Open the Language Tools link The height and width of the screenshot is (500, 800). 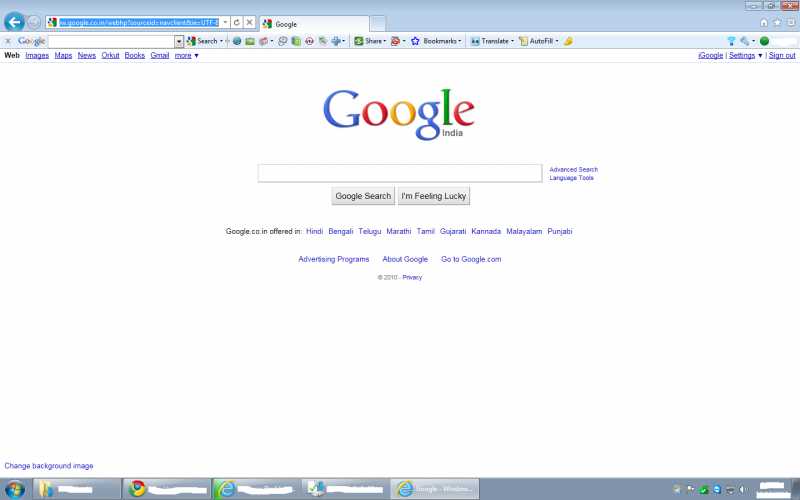[571, 178]
